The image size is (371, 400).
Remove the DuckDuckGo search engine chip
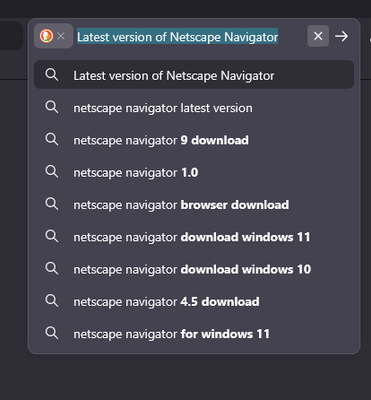coord(61,36)
